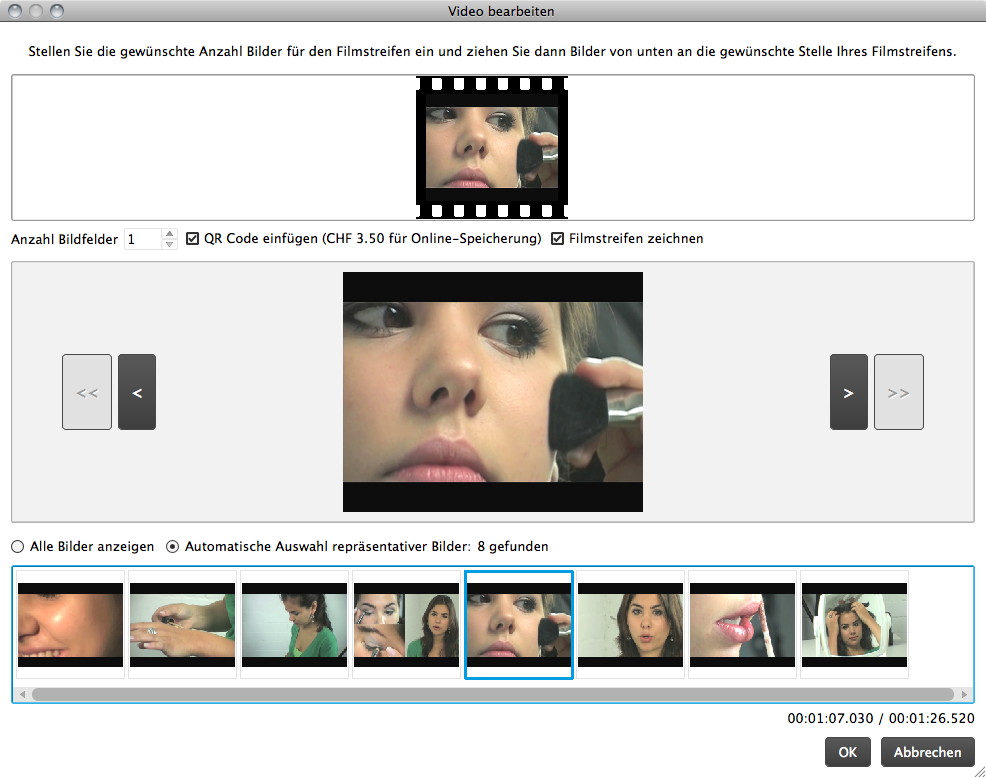Select the split-screen eye makeup thumbnail

[406, 625]
